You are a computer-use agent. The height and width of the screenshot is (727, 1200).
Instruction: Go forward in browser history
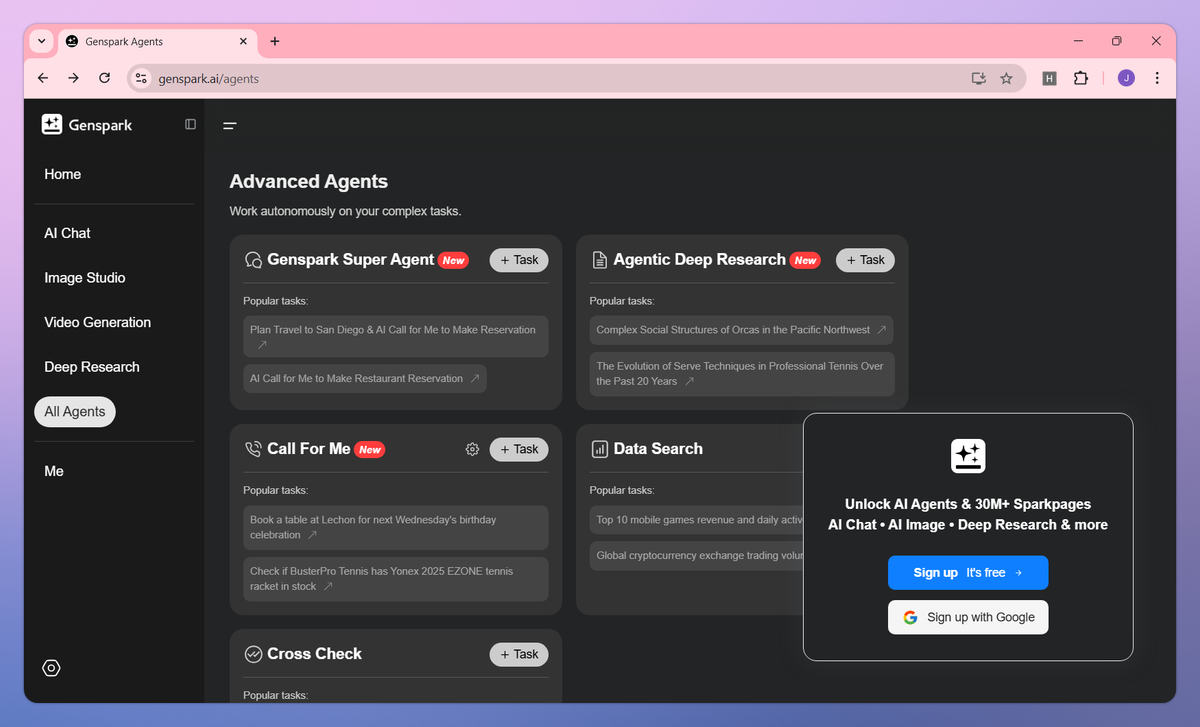[x=73, y=78]
